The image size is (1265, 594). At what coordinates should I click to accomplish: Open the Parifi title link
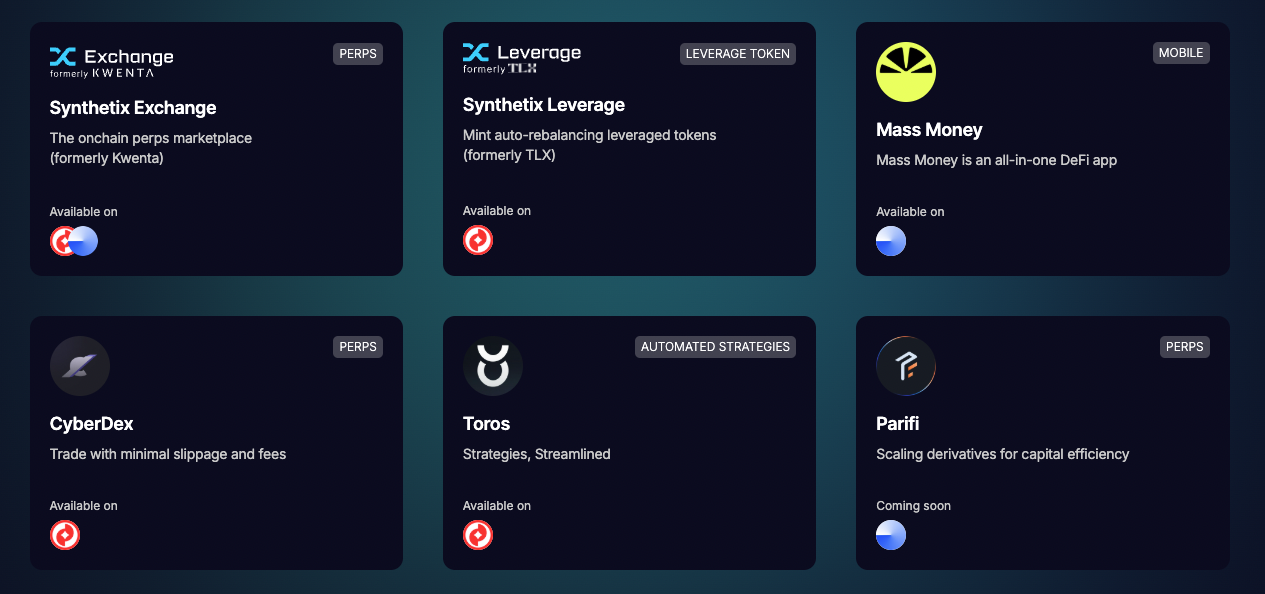pyautogui.click(x=897, y=424)
